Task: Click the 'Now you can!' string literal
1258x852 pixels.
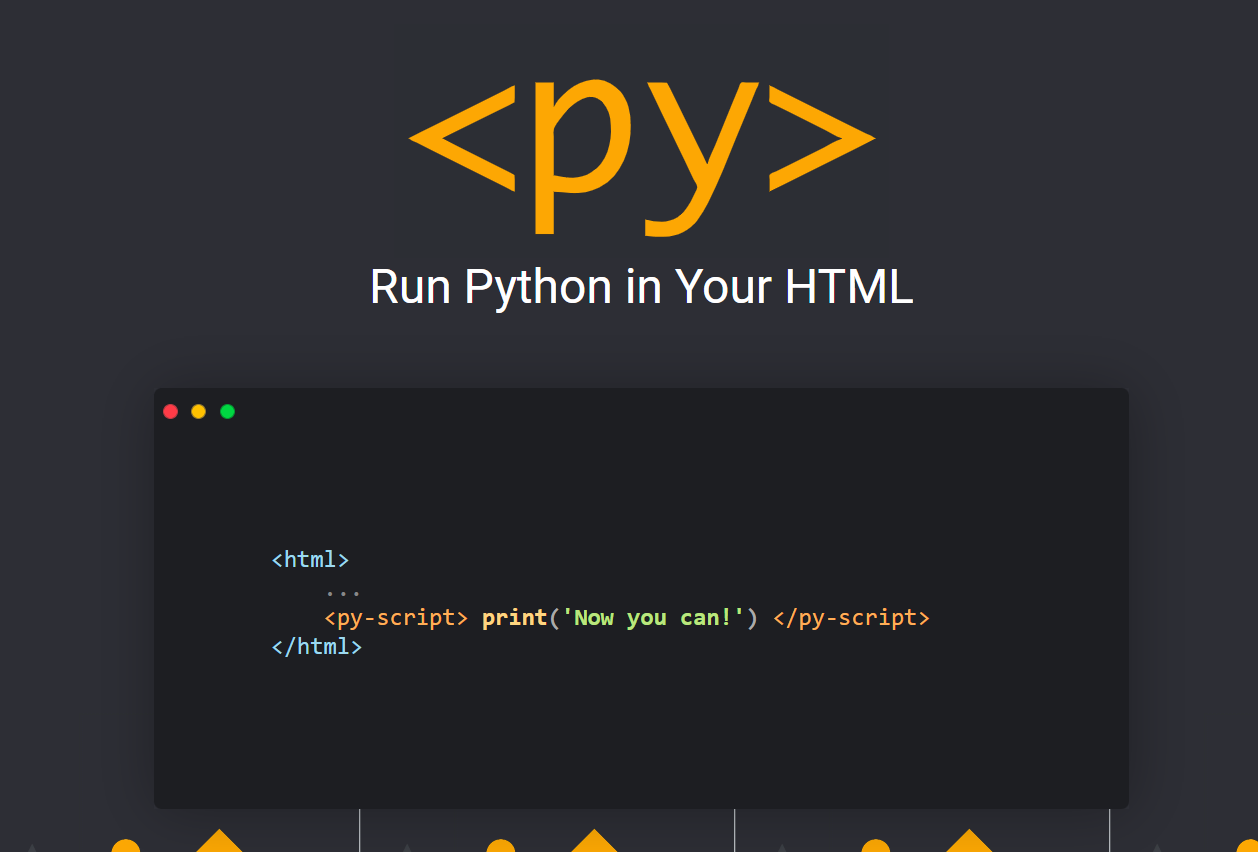Action: click(652, 617)
